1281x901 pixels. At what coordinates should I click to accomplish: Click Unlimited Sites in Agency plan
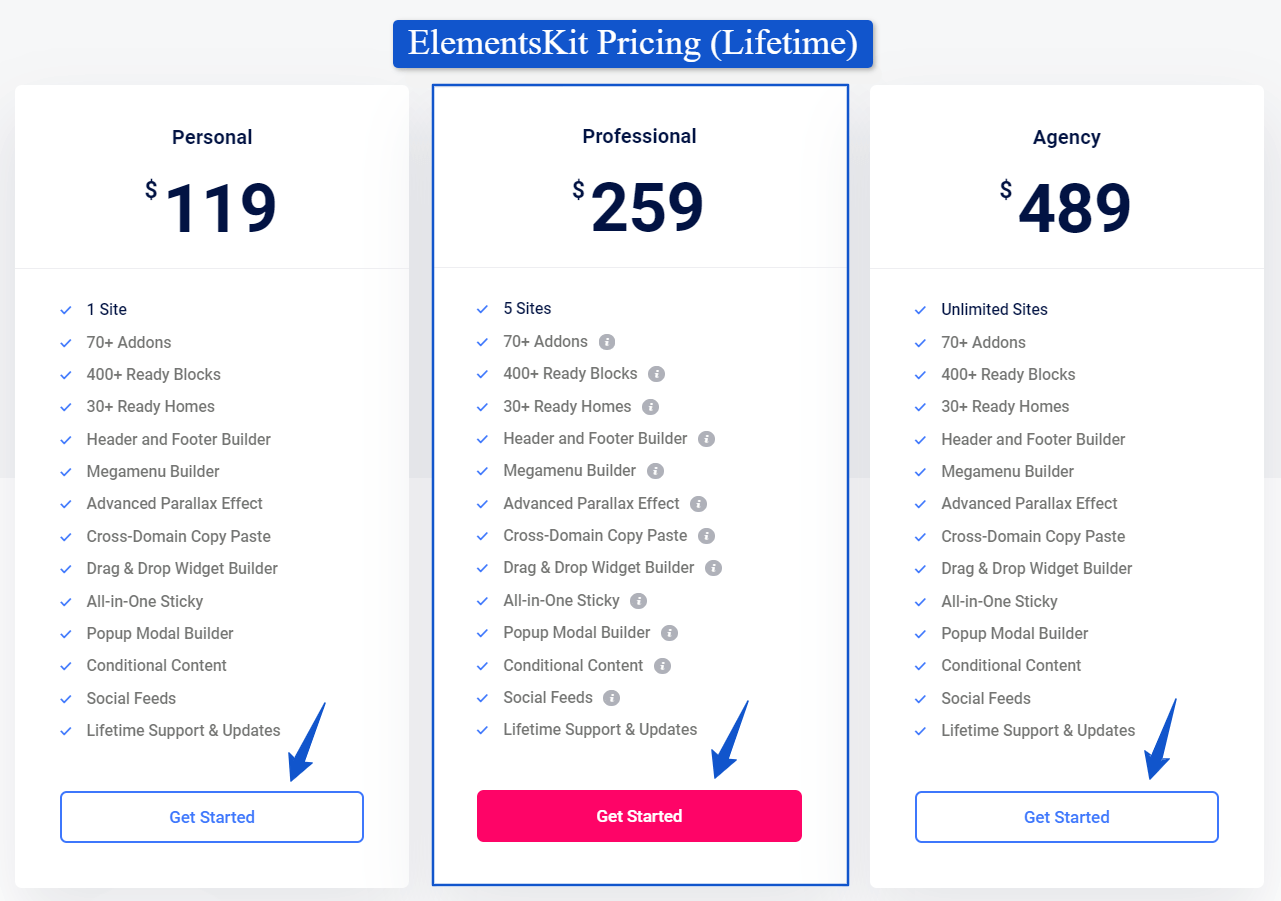pos(994,310)
